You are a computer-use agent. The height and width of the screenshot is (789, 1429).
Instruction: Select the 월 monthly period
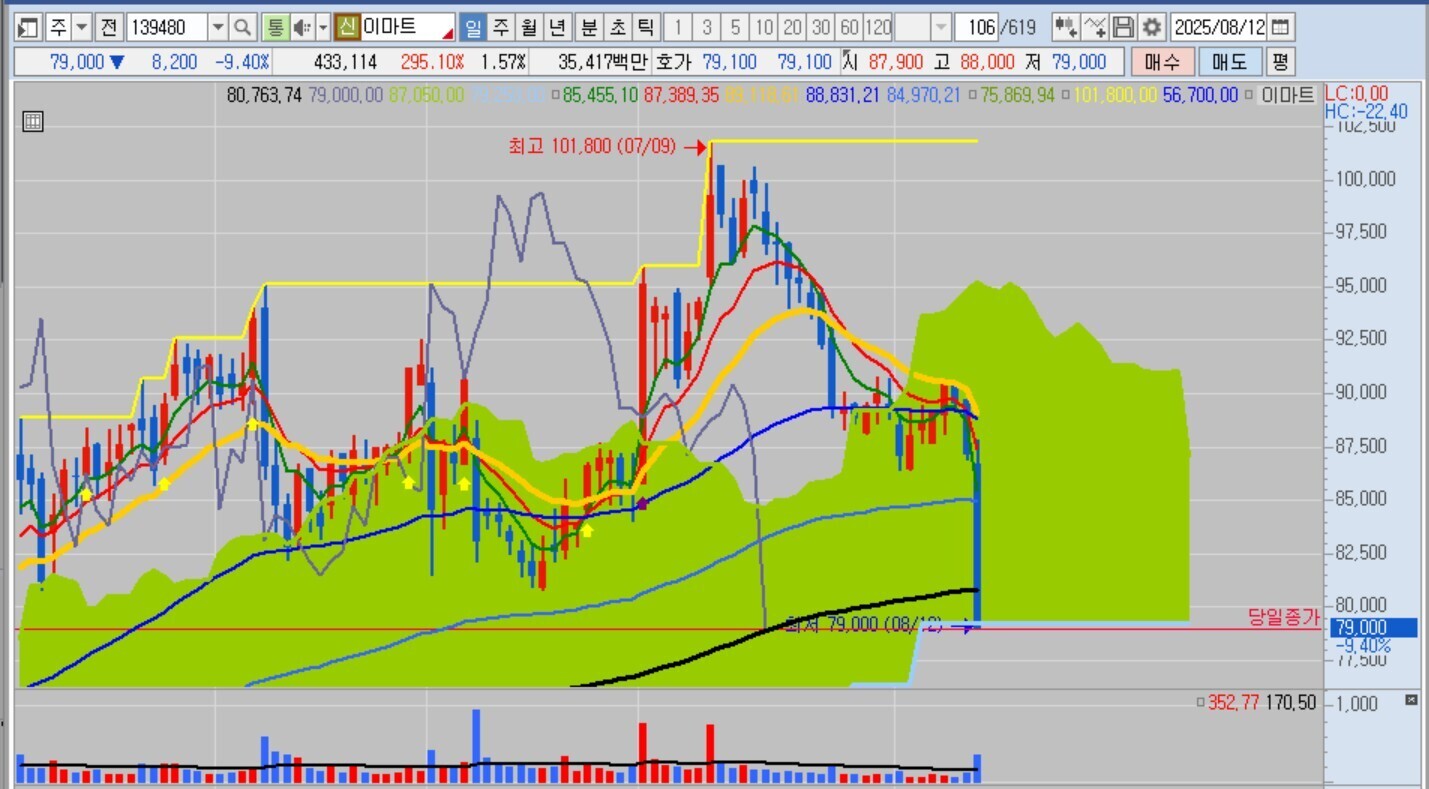pyautogui.click(x=530, y=27)
